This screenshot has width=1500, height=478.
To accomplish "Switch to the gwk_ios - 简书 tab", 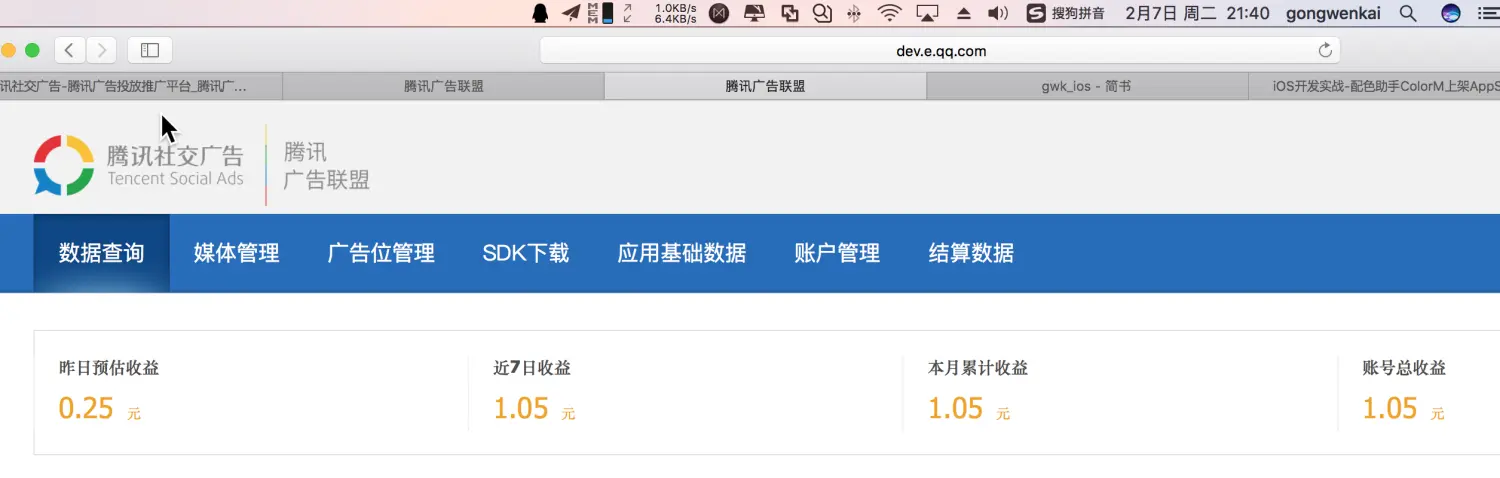I will point(1087,87).
